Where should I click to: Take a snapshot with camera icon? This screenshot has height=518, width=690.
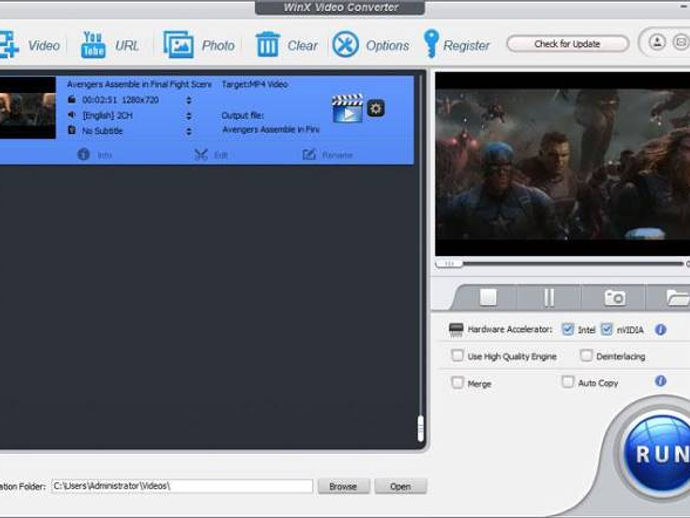tap(615, 298)
